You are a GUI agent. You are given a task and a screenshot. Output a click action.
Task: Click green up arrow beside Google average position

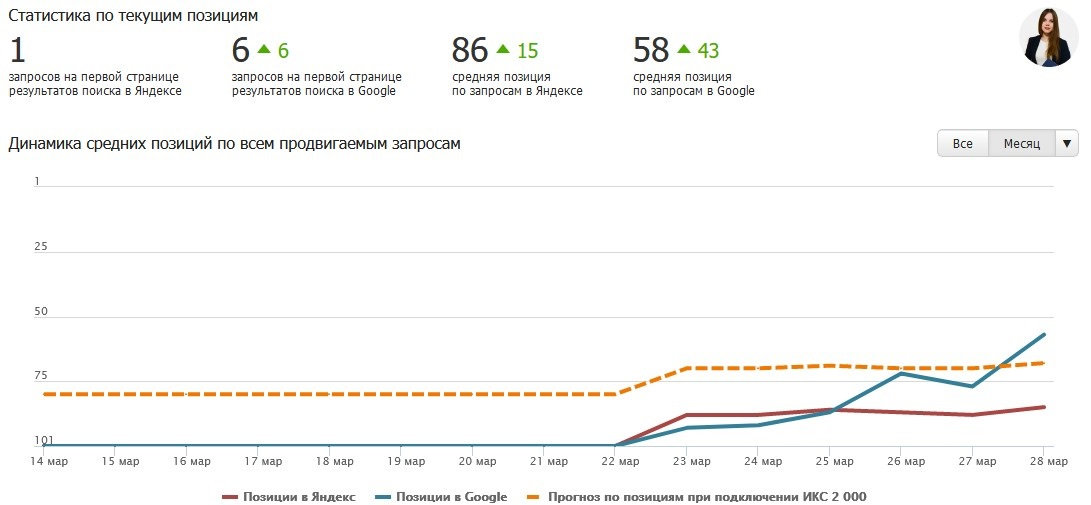click(684, 49)
